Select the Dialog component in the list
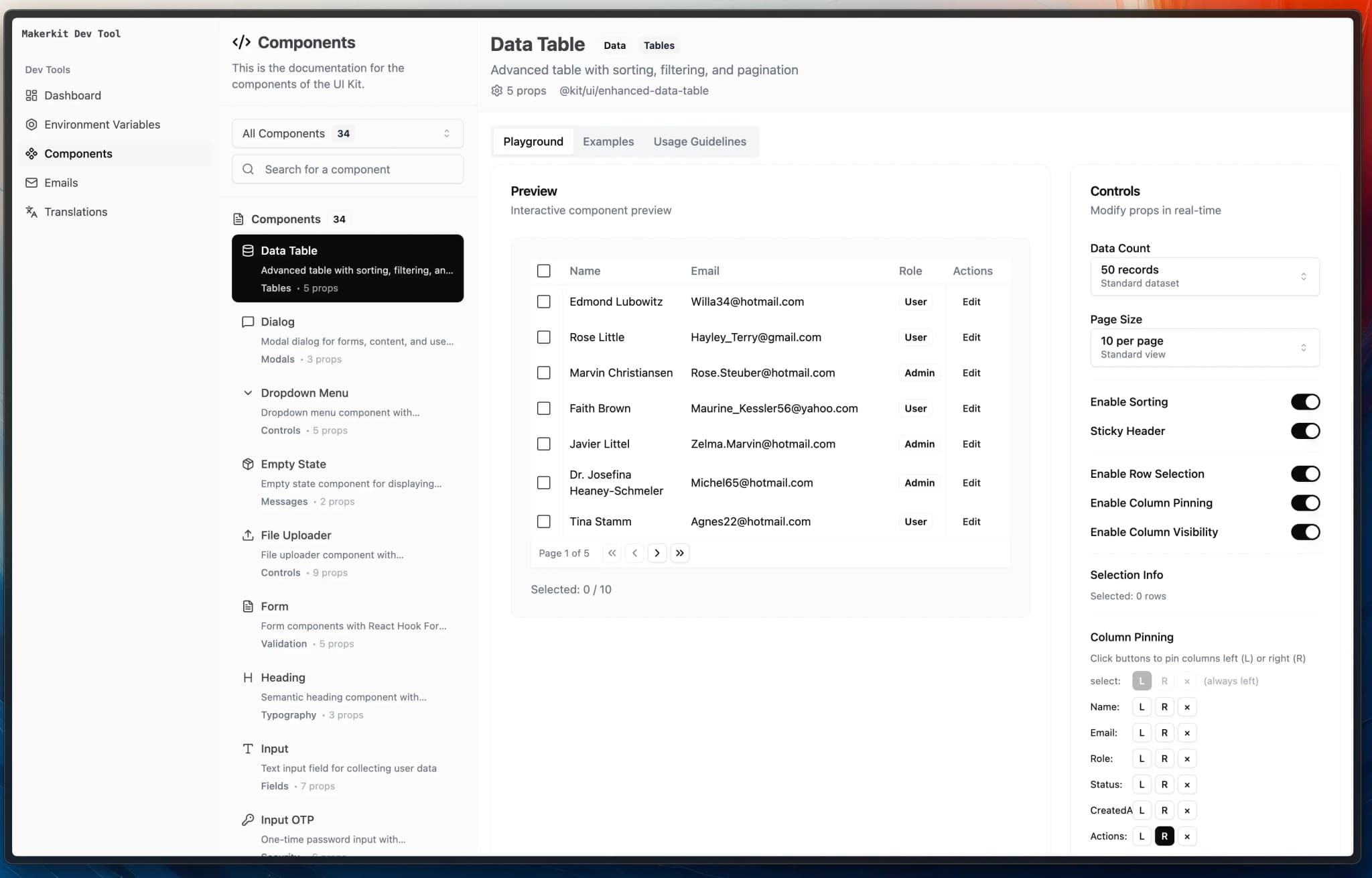The image size is (1372, 878). [x=347, y=340]
